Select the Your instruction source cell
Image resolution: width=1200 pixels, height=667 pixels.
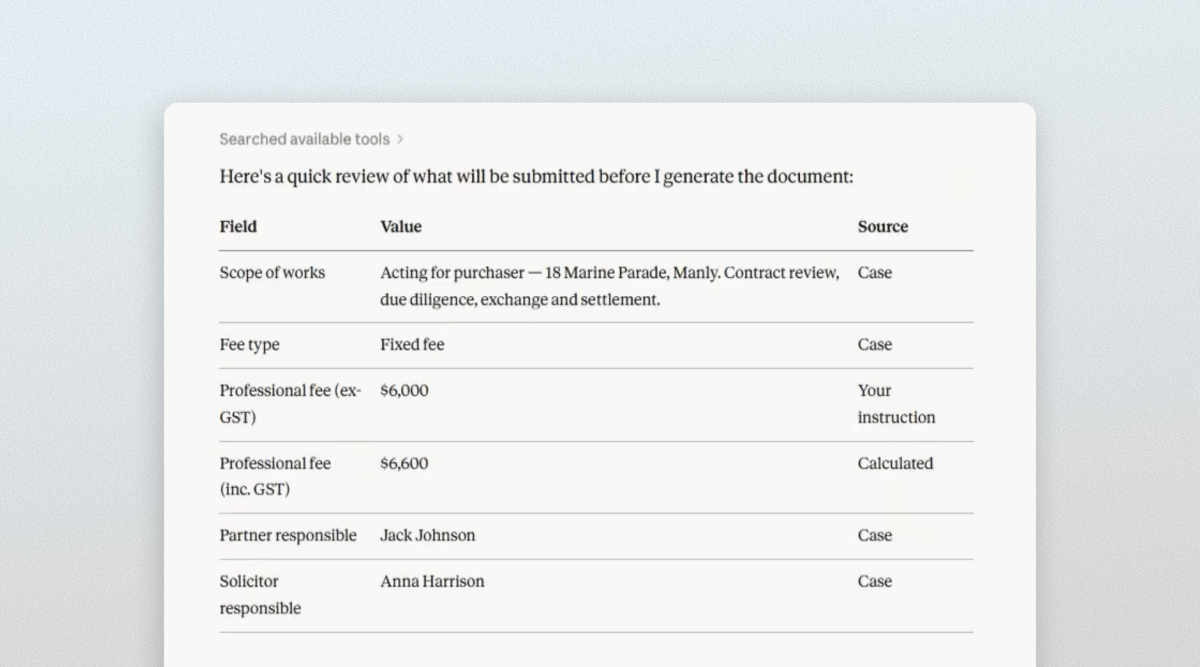pos(896,404)
